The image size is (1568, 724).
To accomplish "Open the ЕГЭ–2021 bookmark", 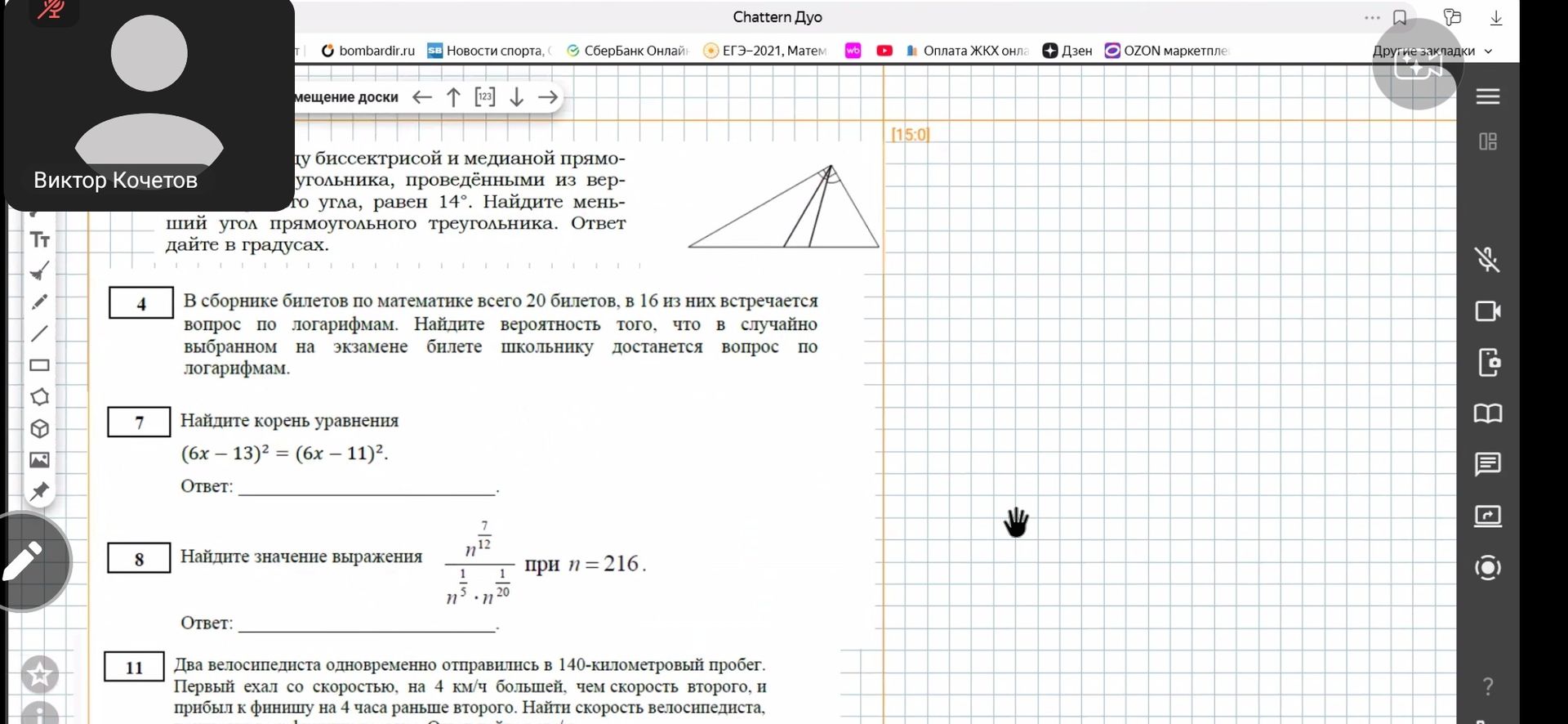I will coord(766,51).
